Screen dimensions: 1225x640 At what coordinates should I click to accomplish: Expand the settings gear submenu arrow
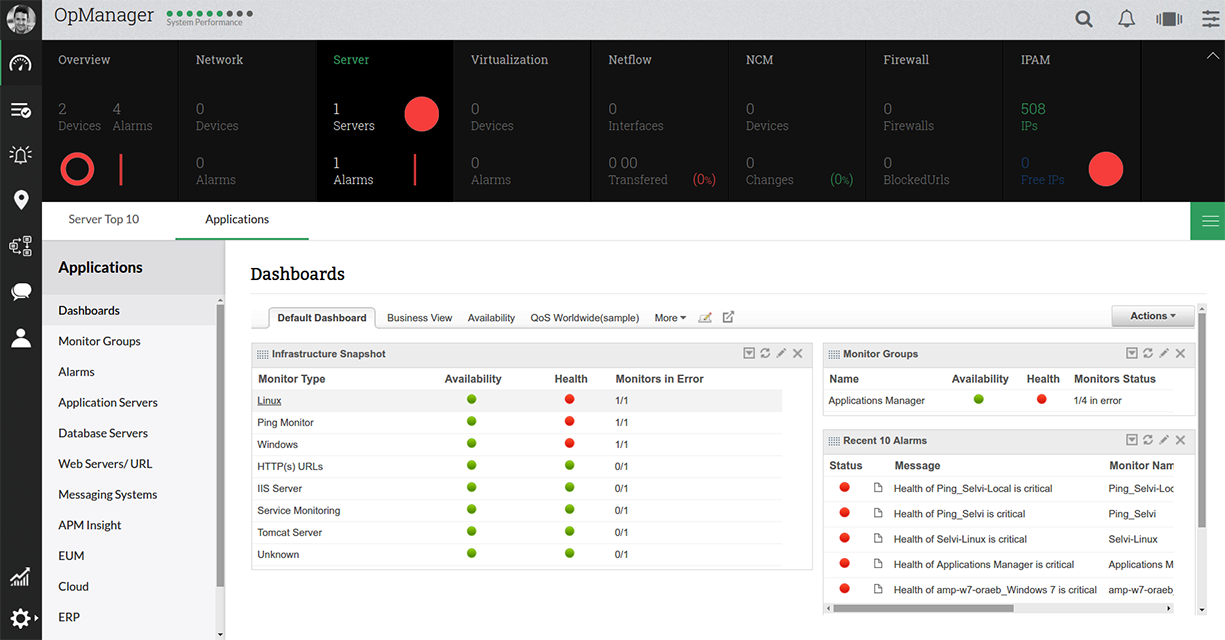(37, 620)
